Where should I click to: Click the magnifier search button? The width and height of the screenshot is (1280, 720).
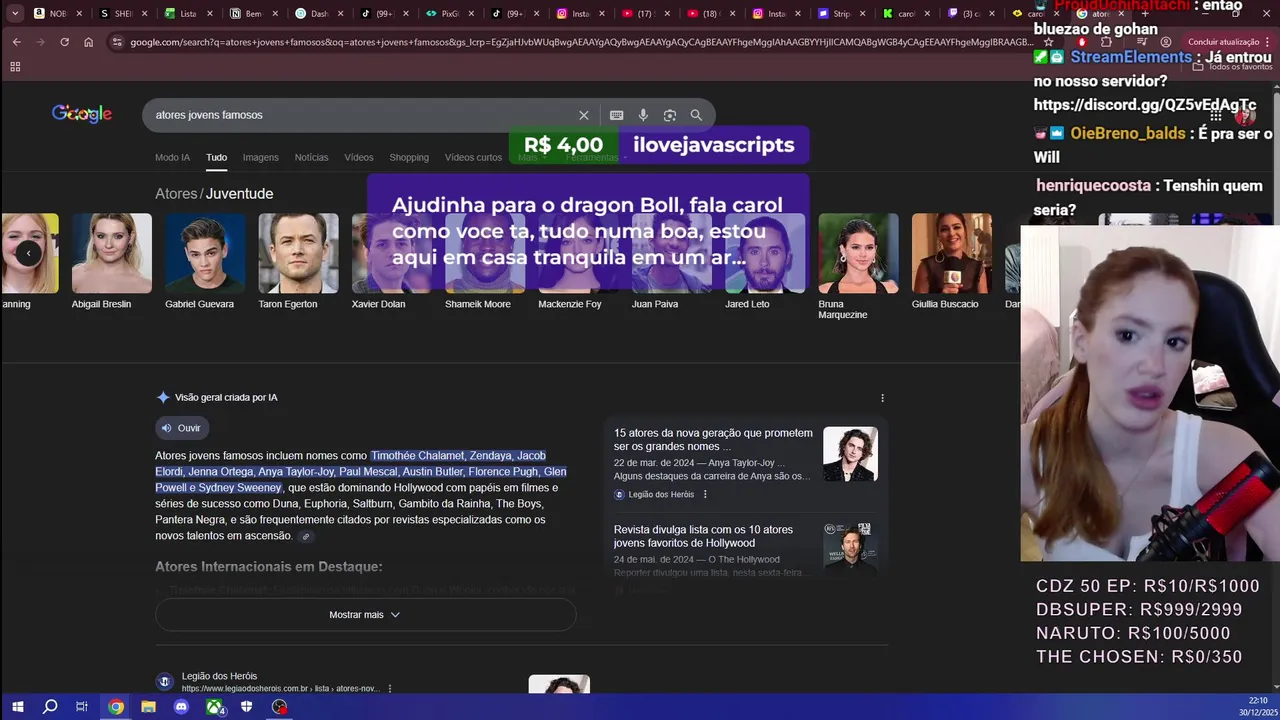pos(696,115)
